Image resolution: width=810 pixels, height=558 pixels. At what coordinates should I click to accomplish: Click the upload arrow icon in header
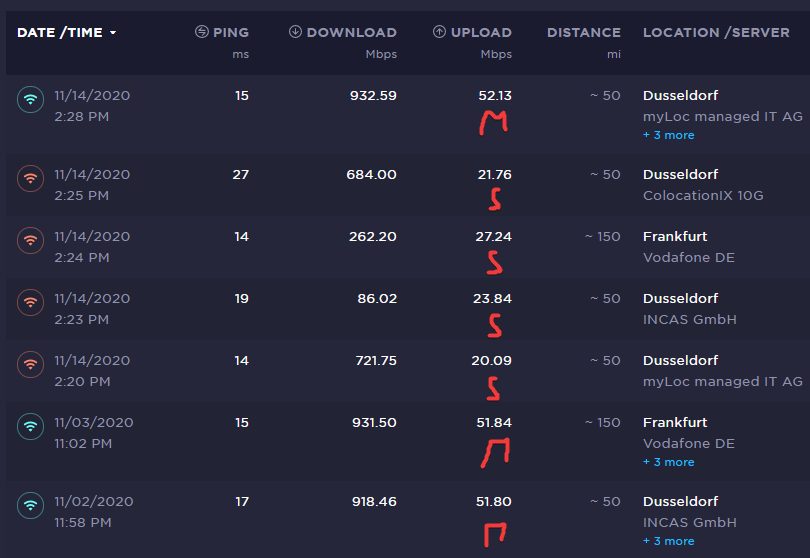click(439, 32)
